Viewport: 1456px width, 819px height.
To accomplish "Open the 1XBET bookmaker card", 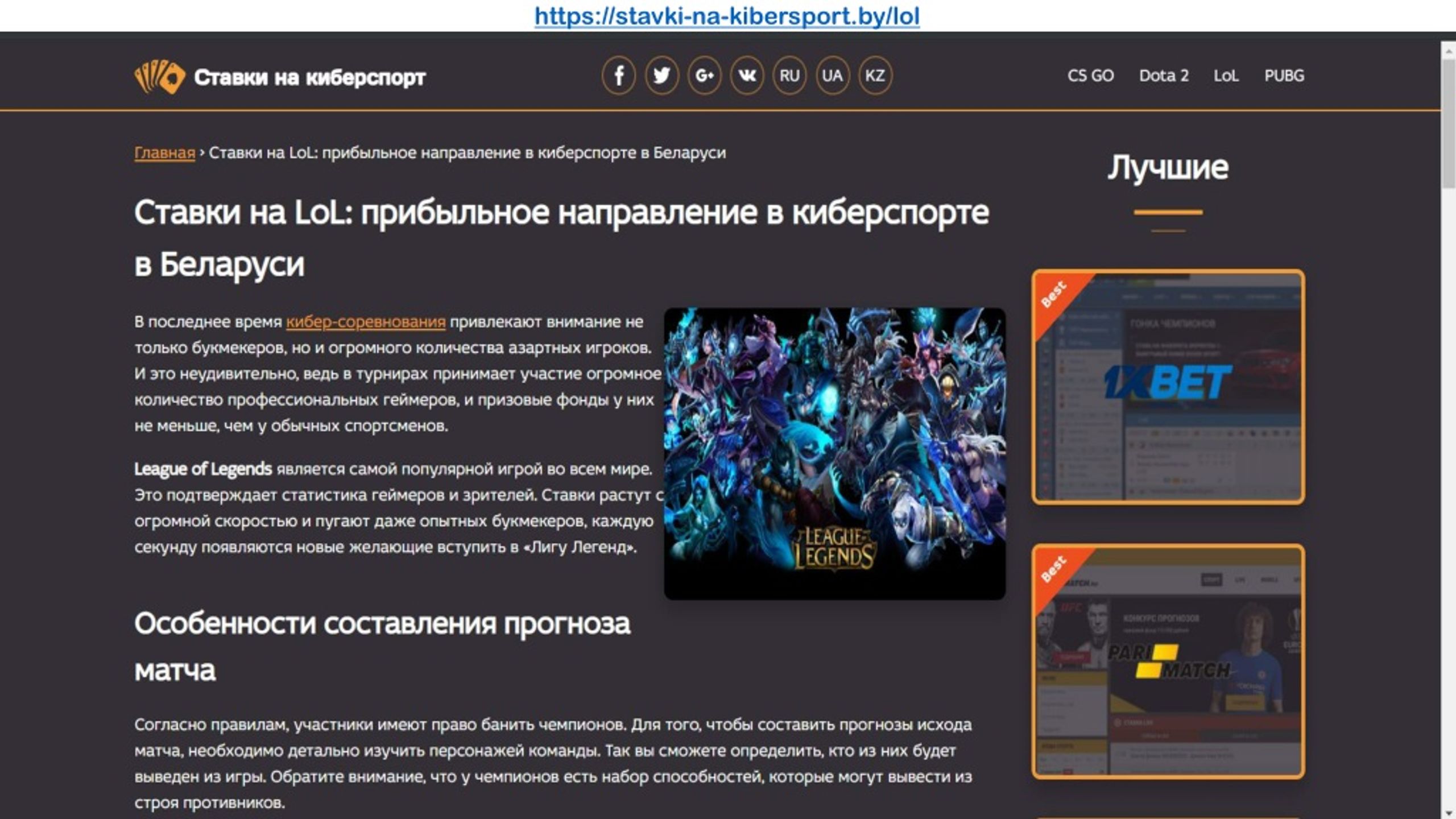I will tap(1168, 387).
